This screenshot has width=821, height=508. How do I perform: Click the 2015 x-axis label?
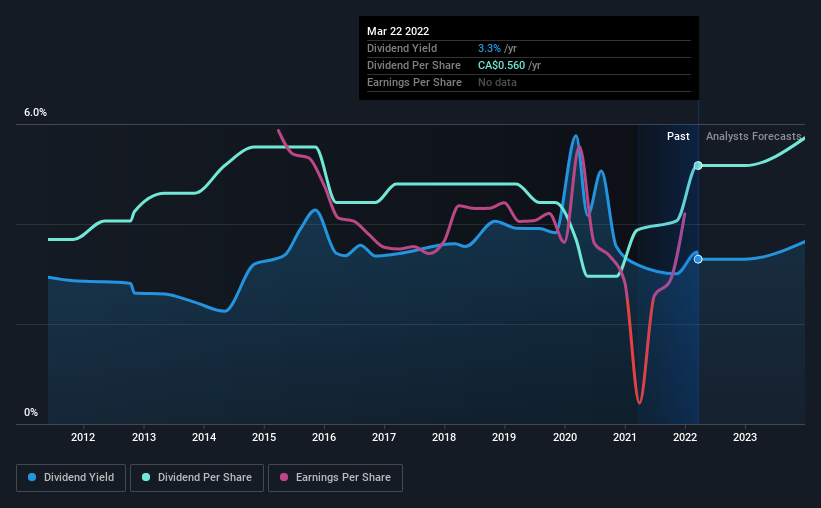pos(264,437)
